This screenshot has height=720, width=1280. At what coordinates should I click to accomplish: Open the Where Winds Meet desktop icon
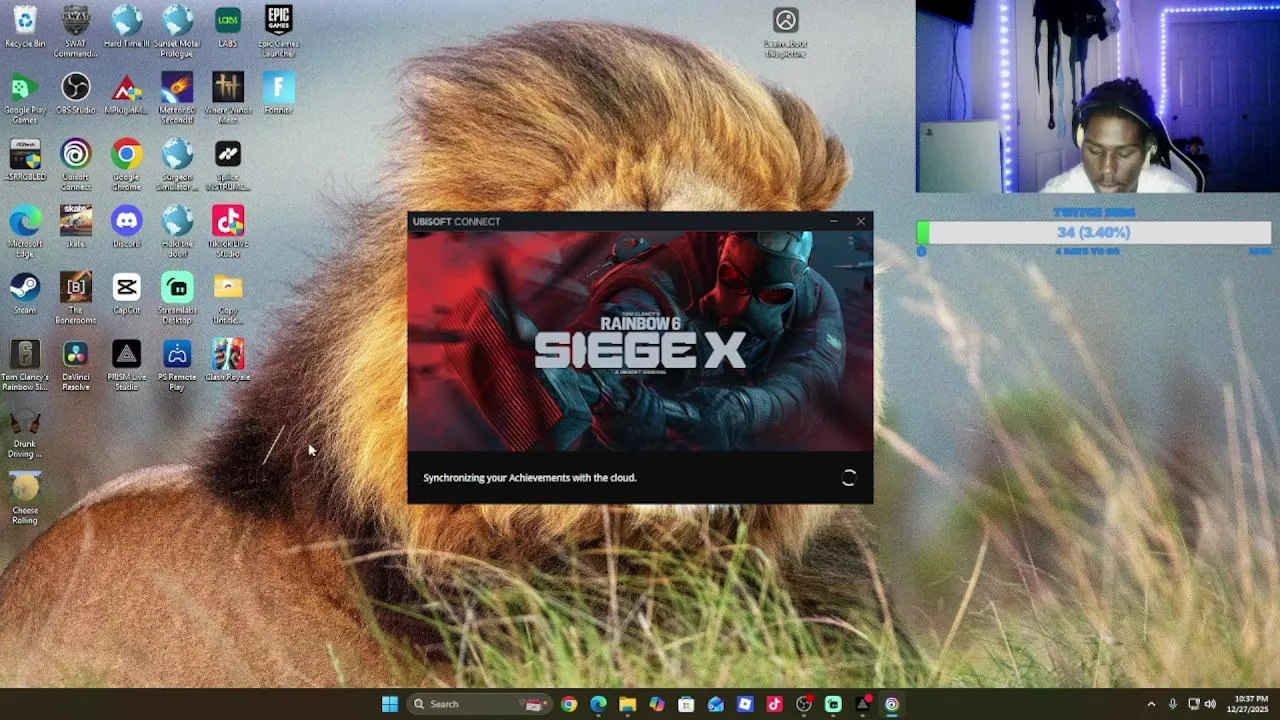(228, 98)
